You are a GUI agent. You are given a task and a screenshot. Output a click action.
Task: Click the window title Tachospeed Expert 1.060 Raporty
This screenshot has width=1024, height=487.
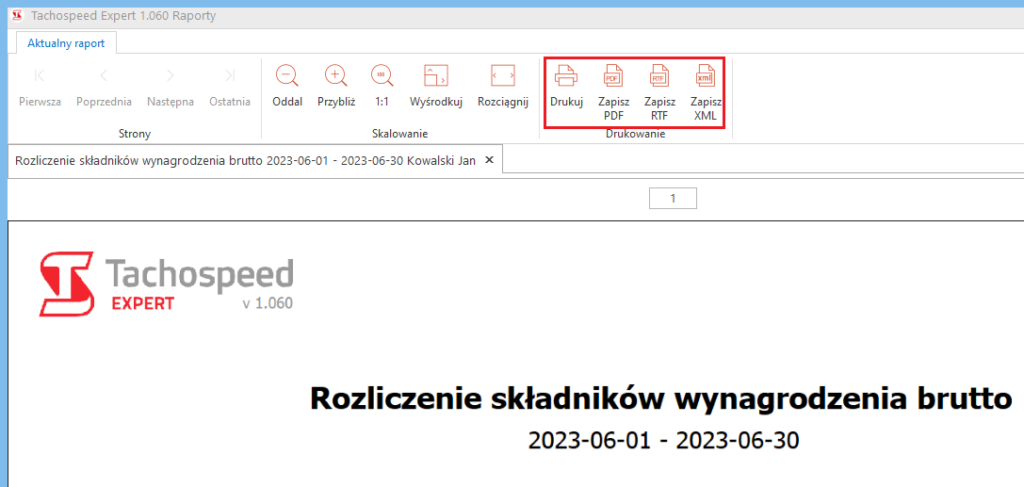(x=123, y=16)
